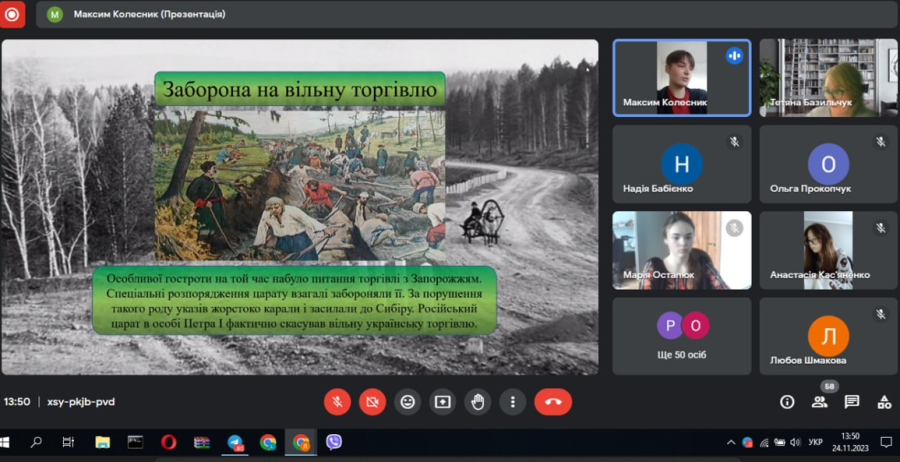The height and width of the screenshot is (462, 900).
Task: Click the 58 participant count badge
Action: pyautogui.click(x=829, y=386)
